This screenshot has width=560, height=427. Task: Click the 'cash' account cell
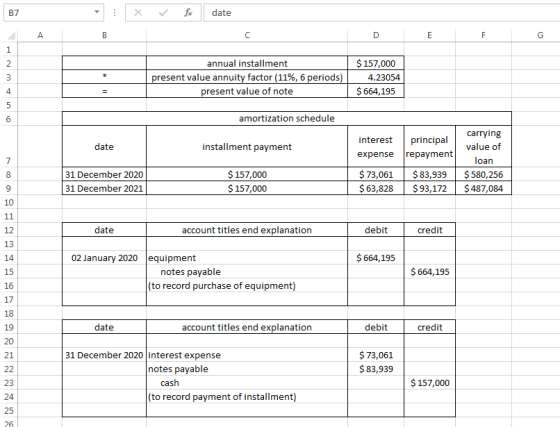(247, 383)
